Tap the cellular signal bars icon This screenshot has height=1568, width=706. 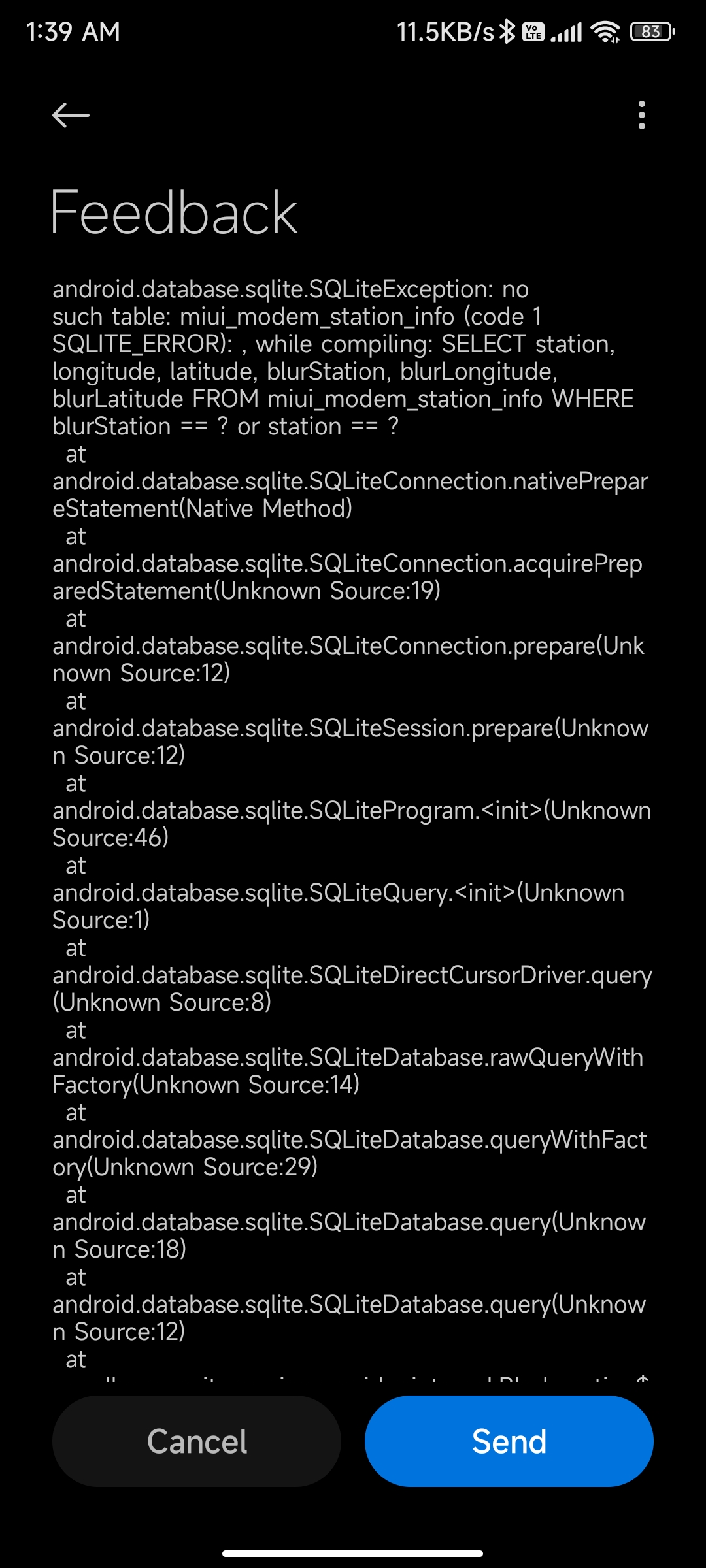pos(566,31)
